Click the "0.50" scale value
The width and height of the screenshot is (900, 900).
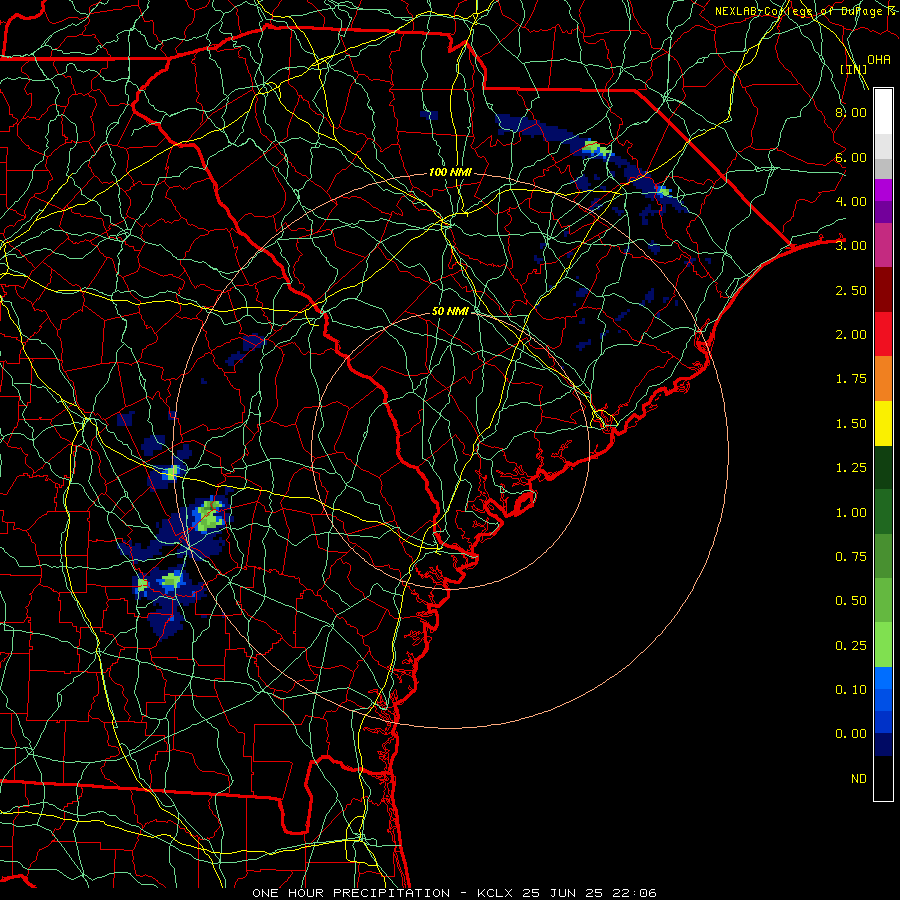point(851,601)
